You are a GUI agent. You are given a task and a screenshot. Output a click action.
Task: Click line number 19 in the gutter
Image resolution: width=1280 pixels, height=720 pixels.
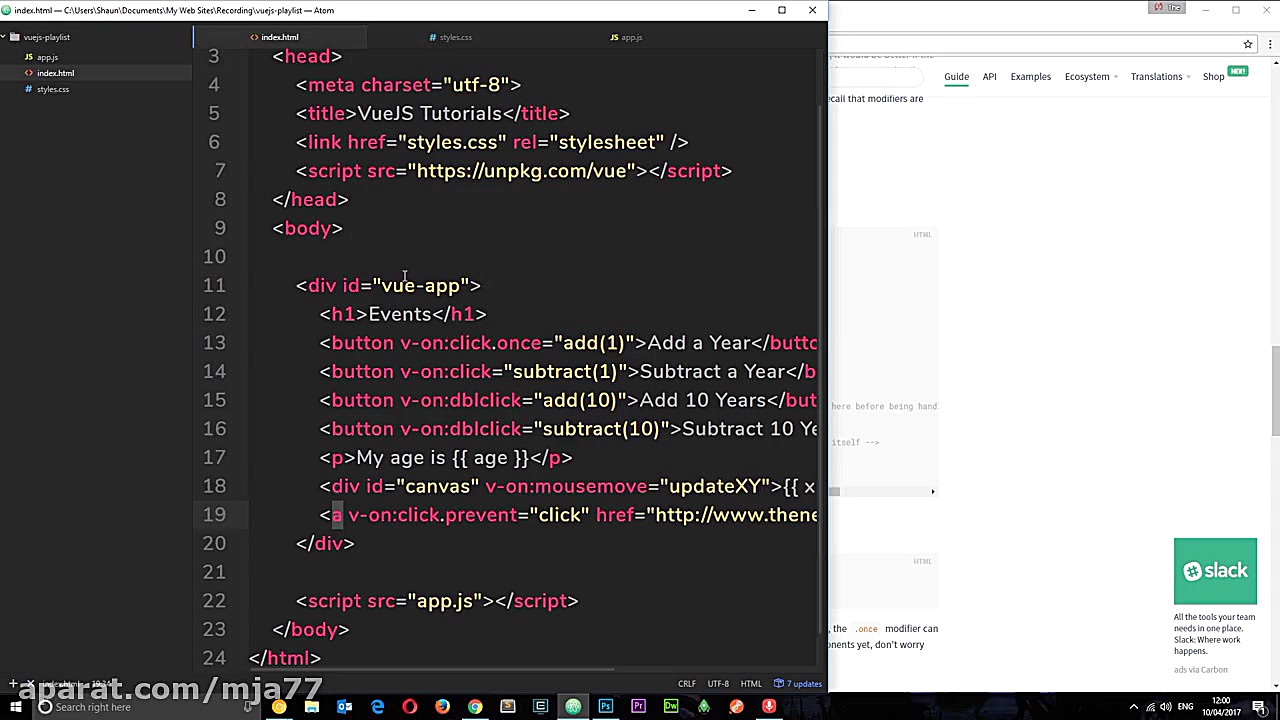(214, 515)
